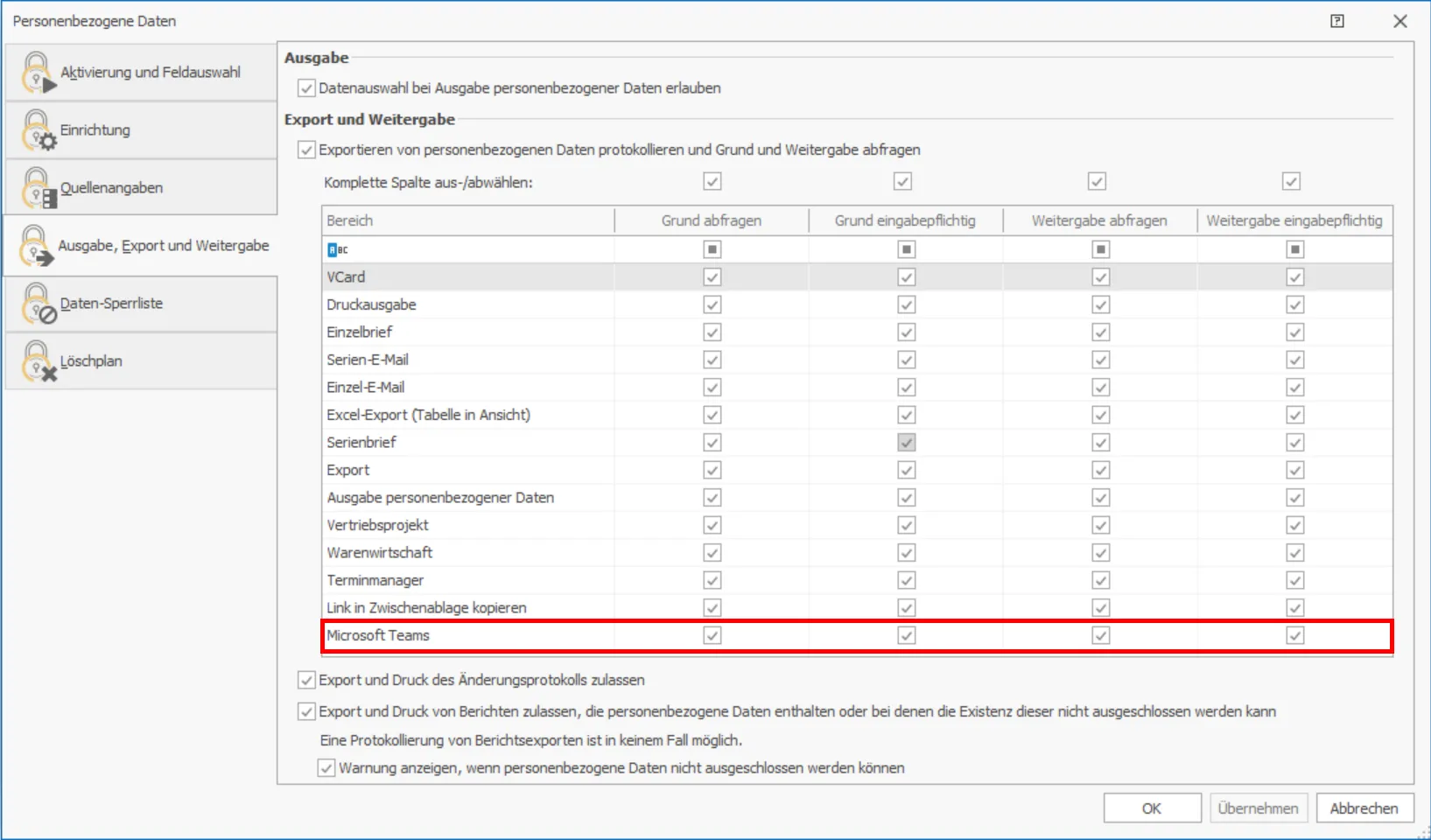Select the Druckausgabe row

[x=857, y=304]
